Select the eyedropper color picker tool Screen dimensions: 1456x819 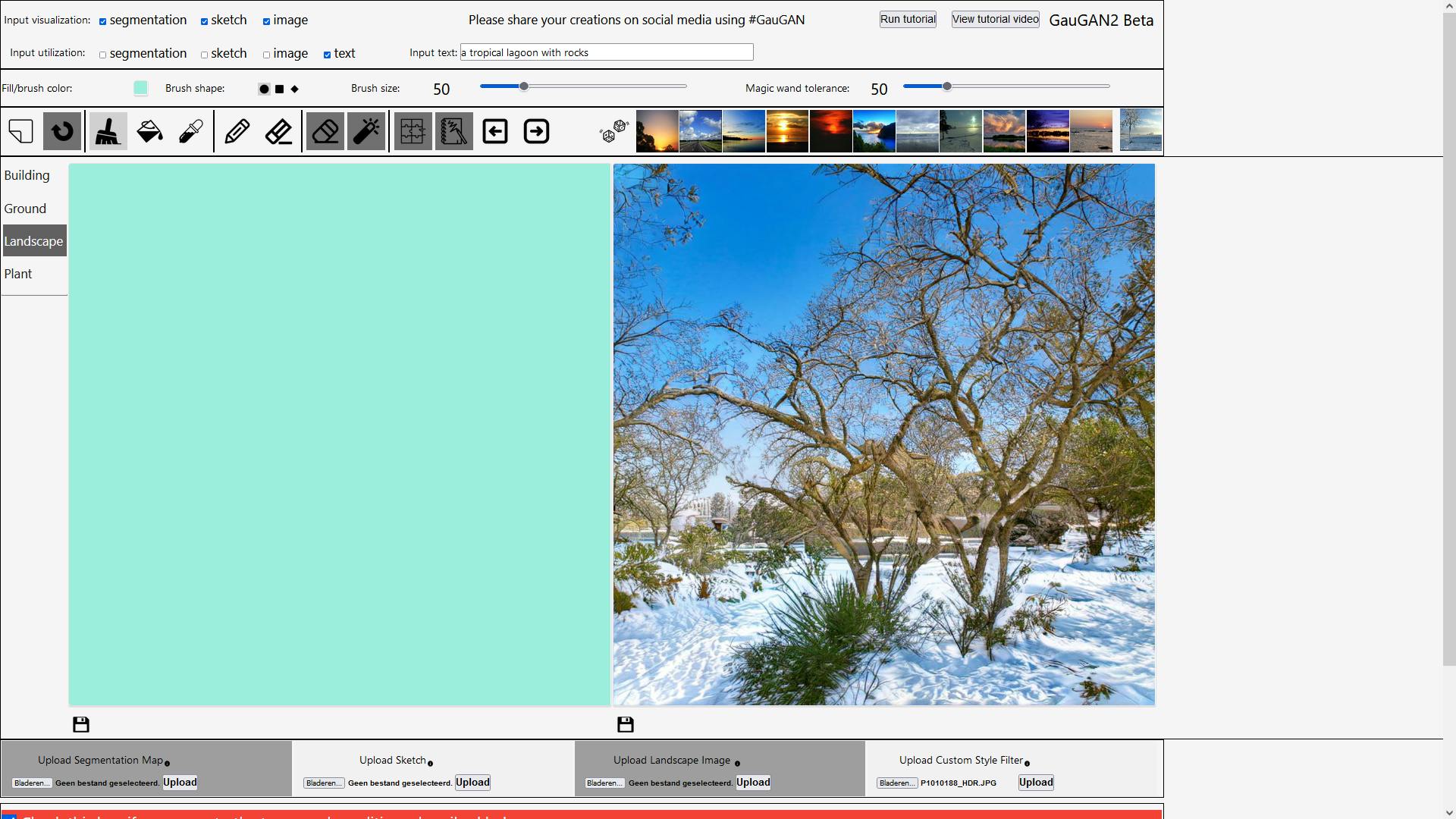[191, 131]
